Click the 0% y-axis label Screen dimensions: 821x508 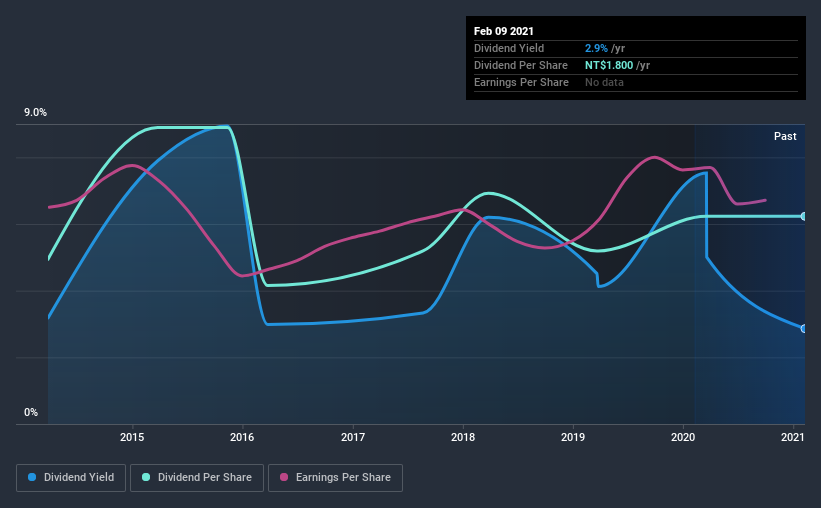click(x=31, y=413)
